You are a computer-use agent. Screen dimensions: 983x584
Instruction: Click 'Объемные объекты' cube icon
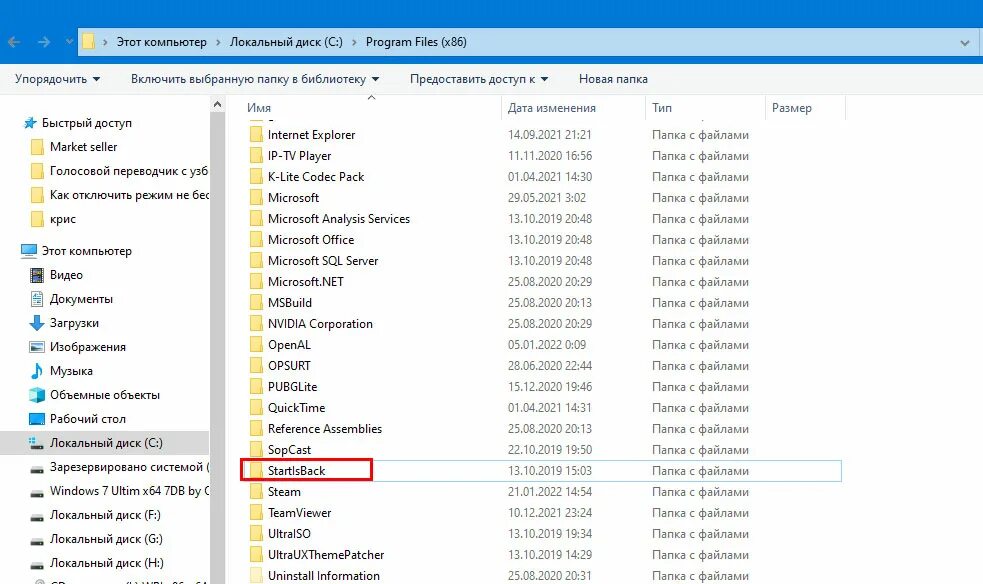pyautogui.click(x=37, y=395)
